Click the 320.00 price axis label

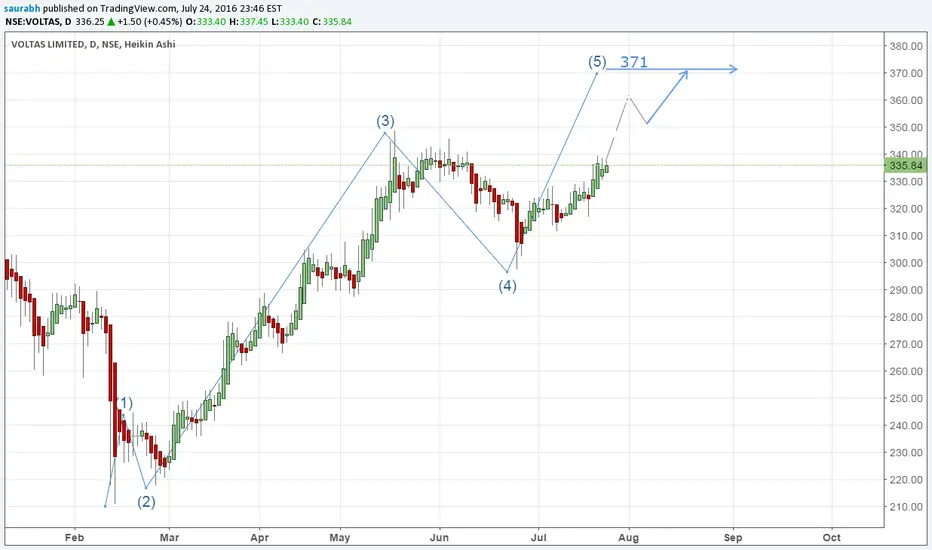tap(906, 209)
